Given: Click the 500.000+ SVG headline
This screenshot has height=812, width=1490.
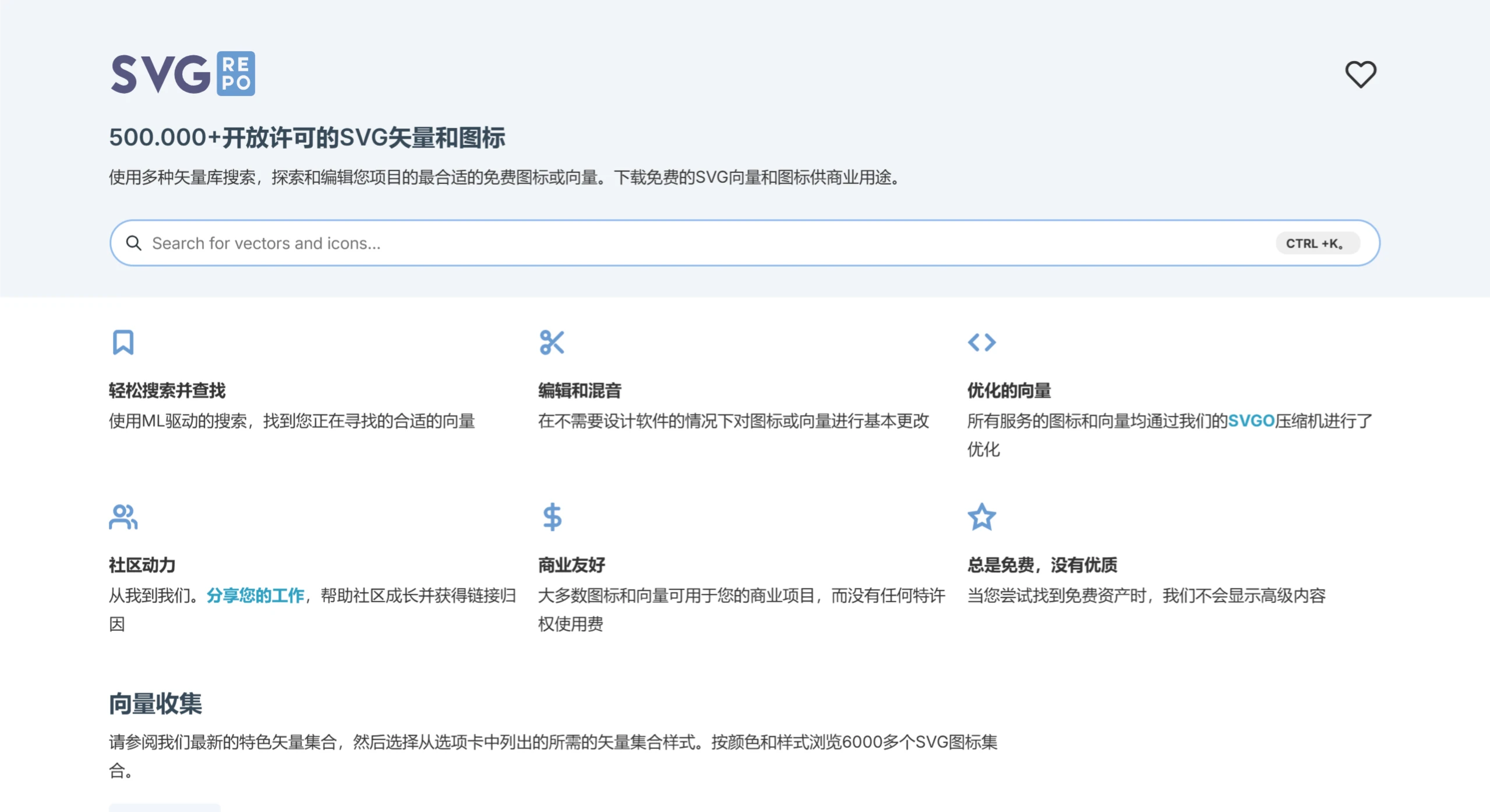Looking at the screenshot, I should pyautogui.click(x=307, y=138).
